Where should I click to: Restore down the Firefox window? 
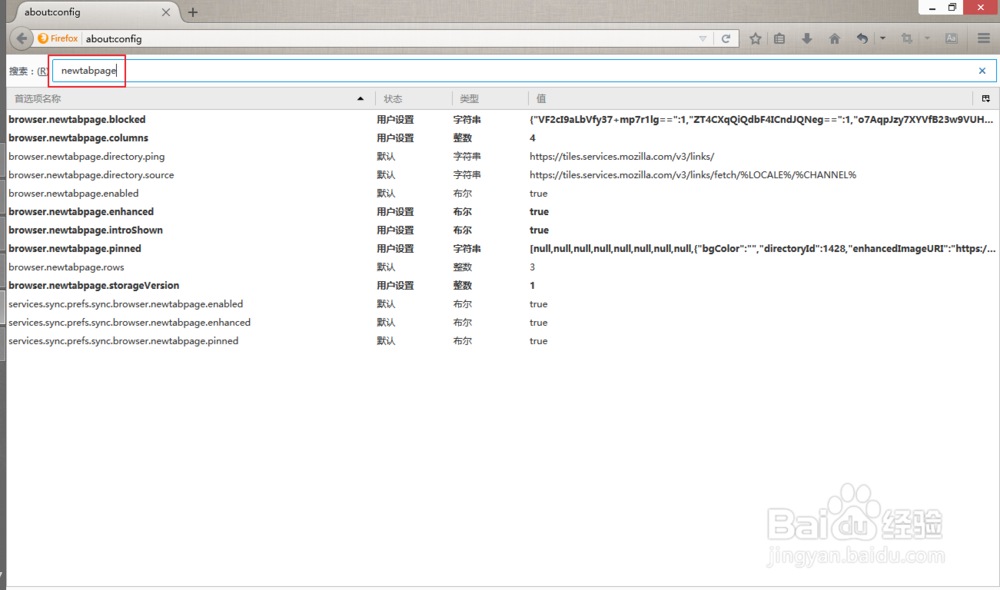tap(952, 7)
